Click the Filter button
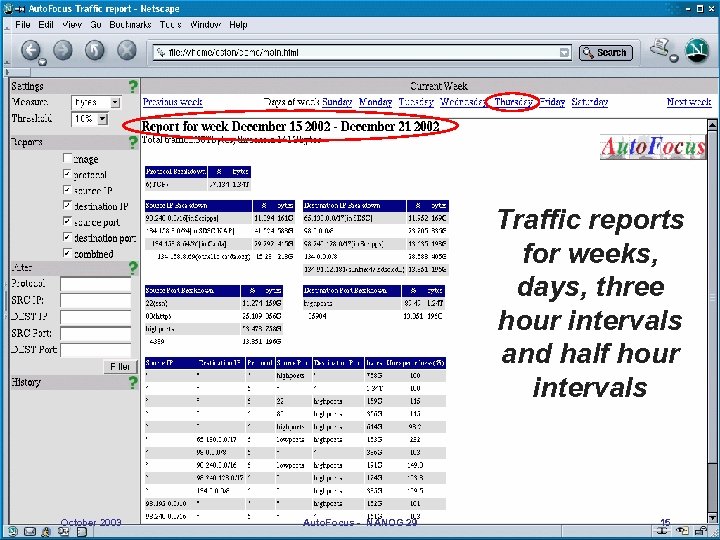This screenshot has height=540, width=720. point(120,366)
